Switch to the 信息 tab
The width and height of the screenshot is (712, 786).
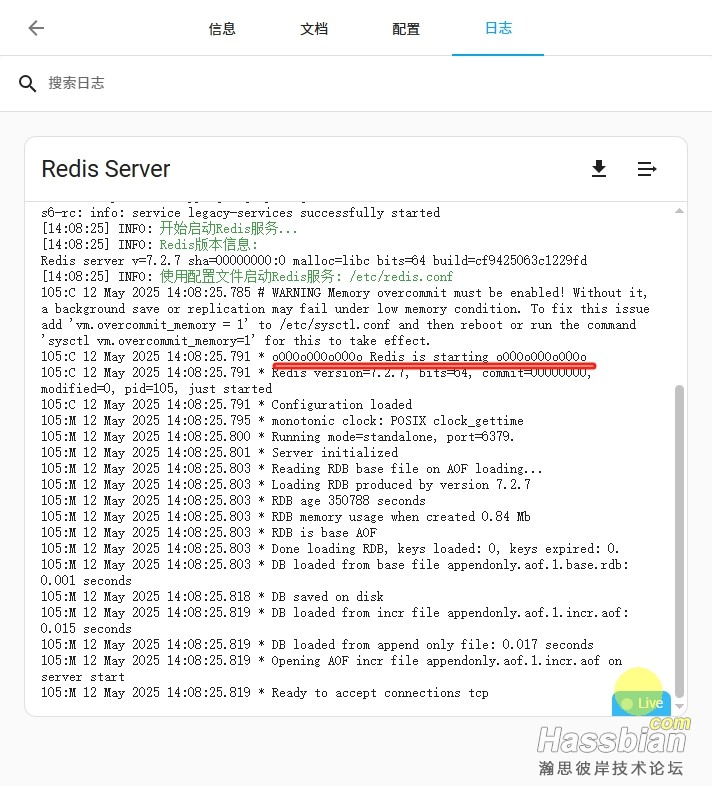point(222,29)
